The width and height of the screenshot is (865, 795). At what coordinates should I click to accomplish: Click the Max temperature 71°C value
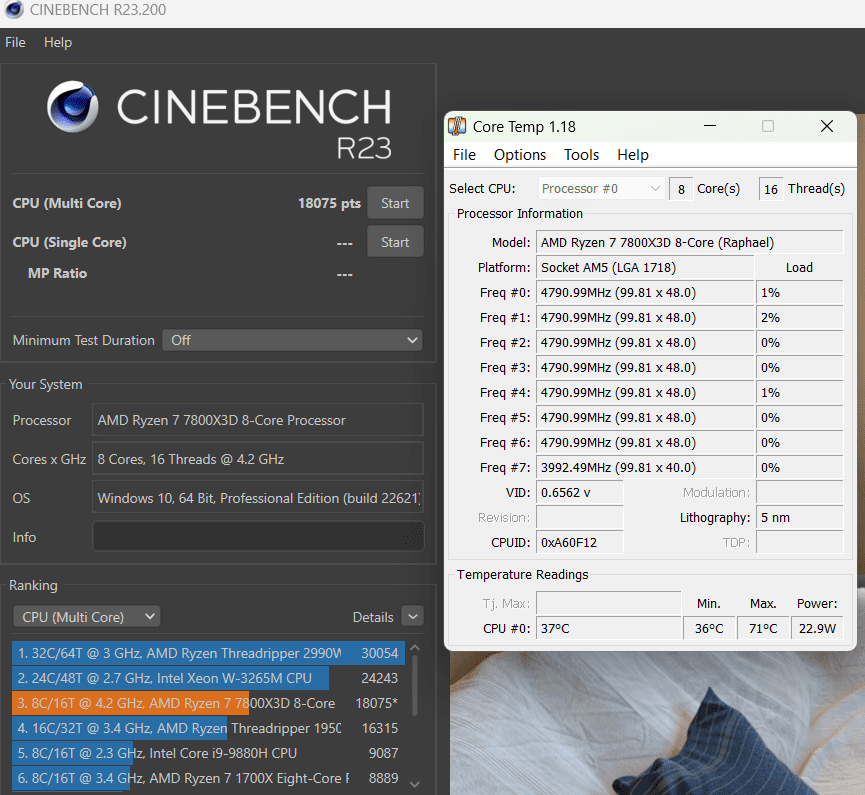pos(763,628)
